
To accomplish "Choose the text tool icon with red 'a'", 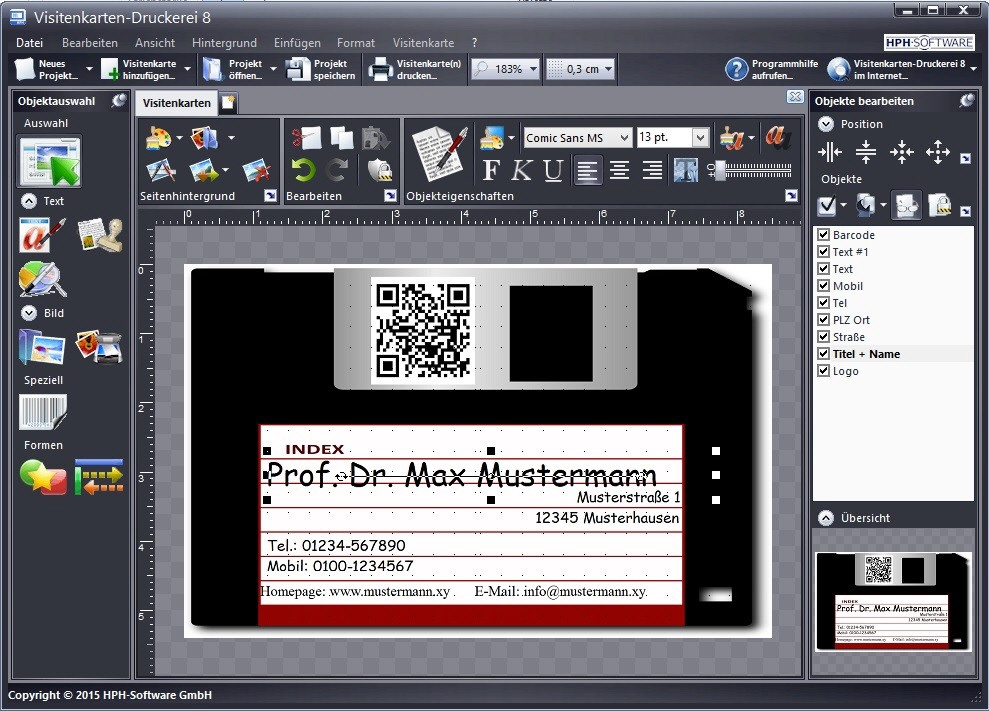I will (42, 235).
